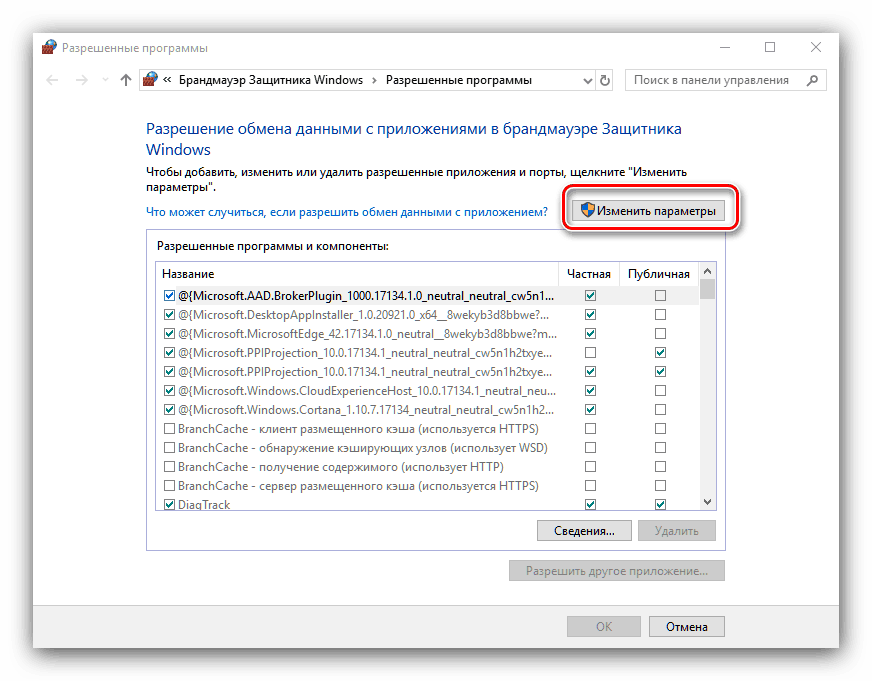Maximize the Разрешенные программы window
Image resolution: width=872 pixels, height=681 pixels.
pyautogui.click(x=770, y=48)
